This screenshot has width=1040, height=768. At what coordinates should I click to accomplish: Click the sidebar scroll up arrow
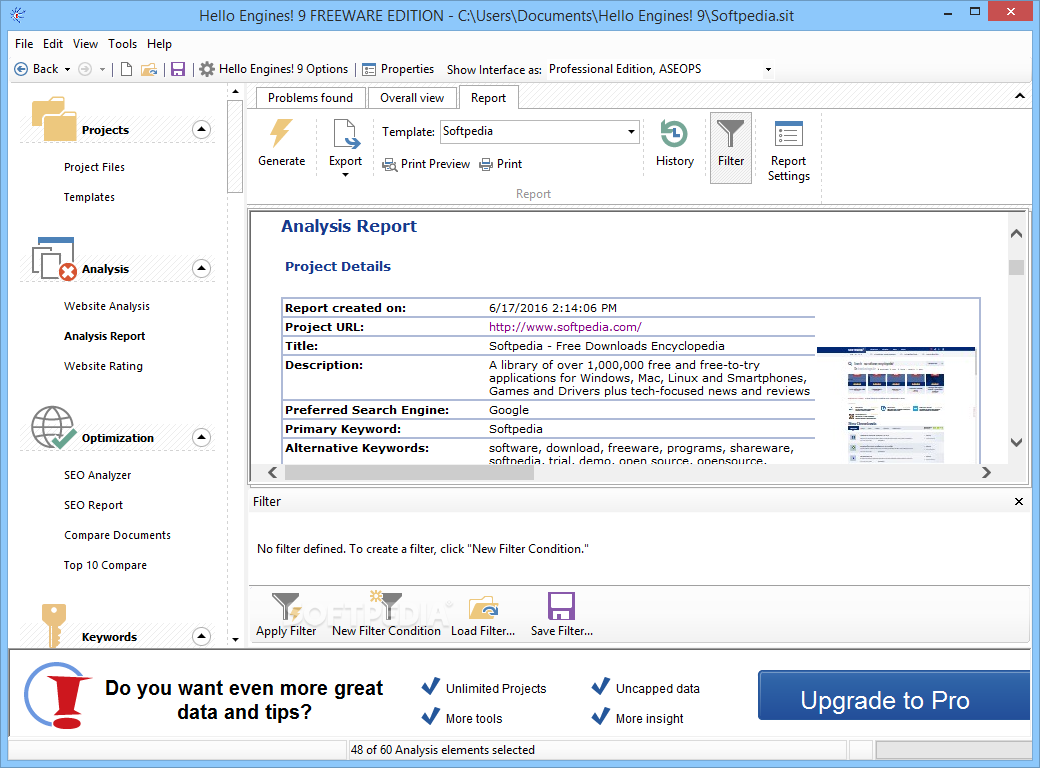235,91
